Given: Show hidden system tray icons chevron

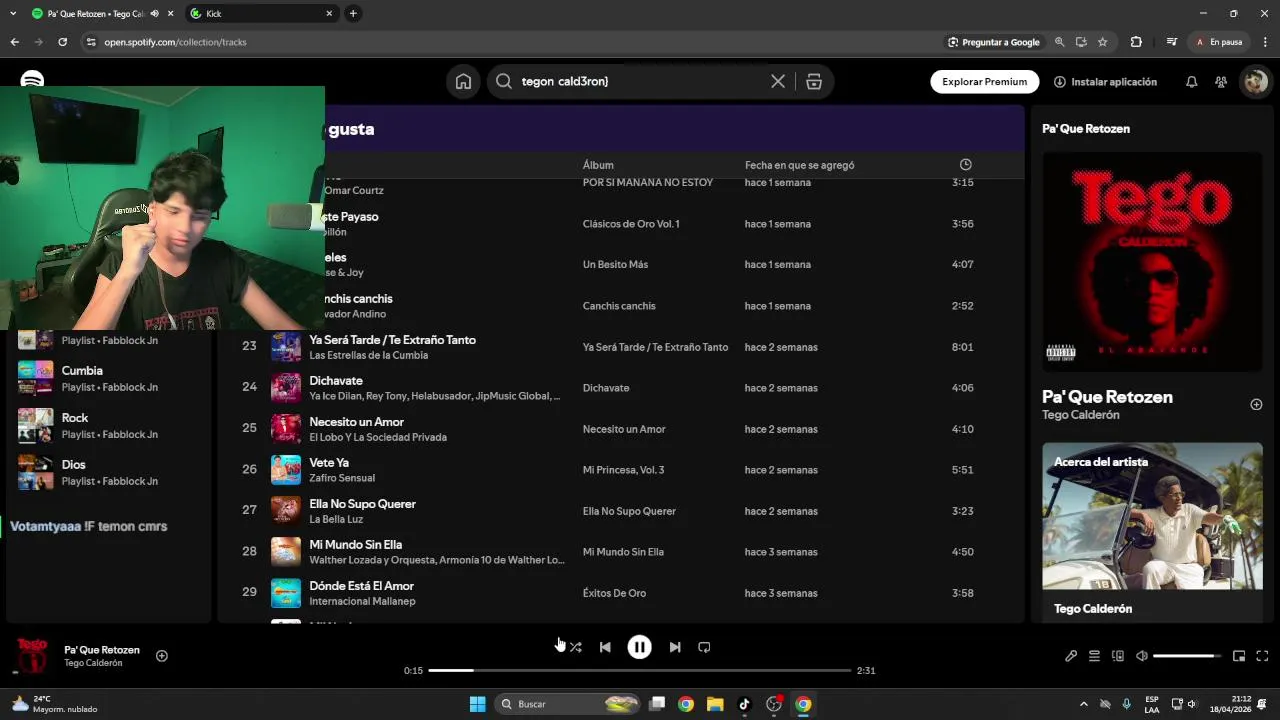Looking at the screenshot, I should click(x=1084, y=704).
